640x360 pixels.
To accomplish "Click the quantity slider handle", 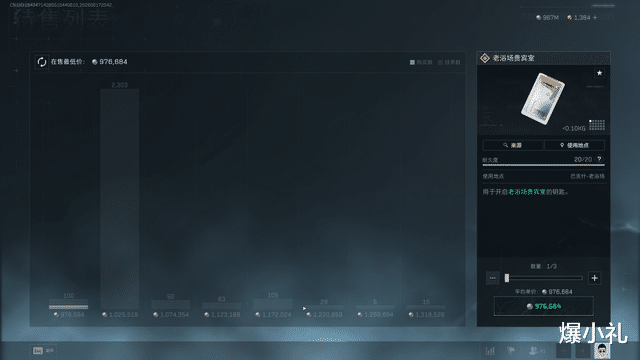I will pos(507,278).
